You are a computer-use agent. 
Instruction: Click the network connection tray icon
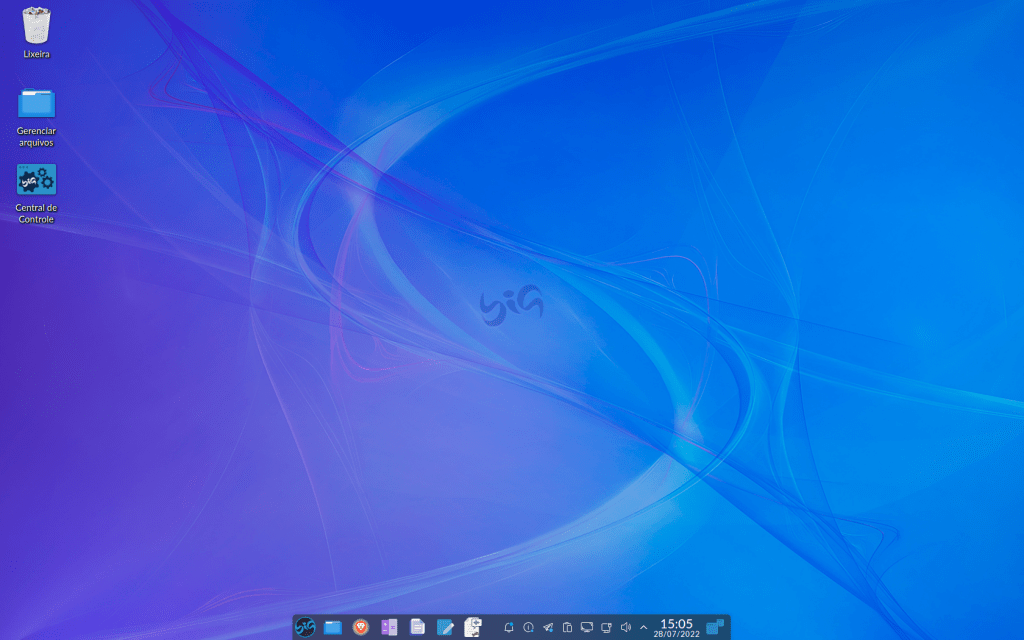pyautogui.click(x=605, y=627)
